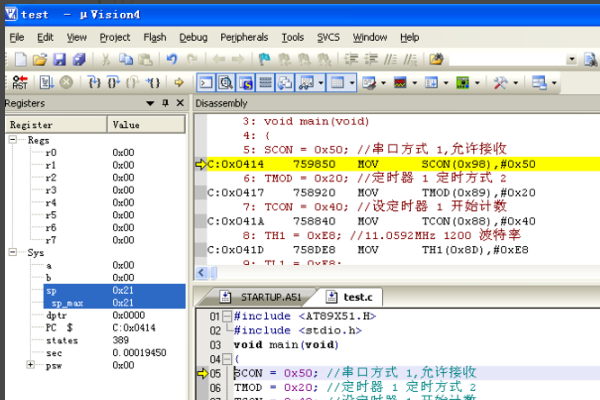Click the Disassembly horizontal scrollbar left arrow
The height and width of the screenshot is (400, 600).
click(201, 273)
